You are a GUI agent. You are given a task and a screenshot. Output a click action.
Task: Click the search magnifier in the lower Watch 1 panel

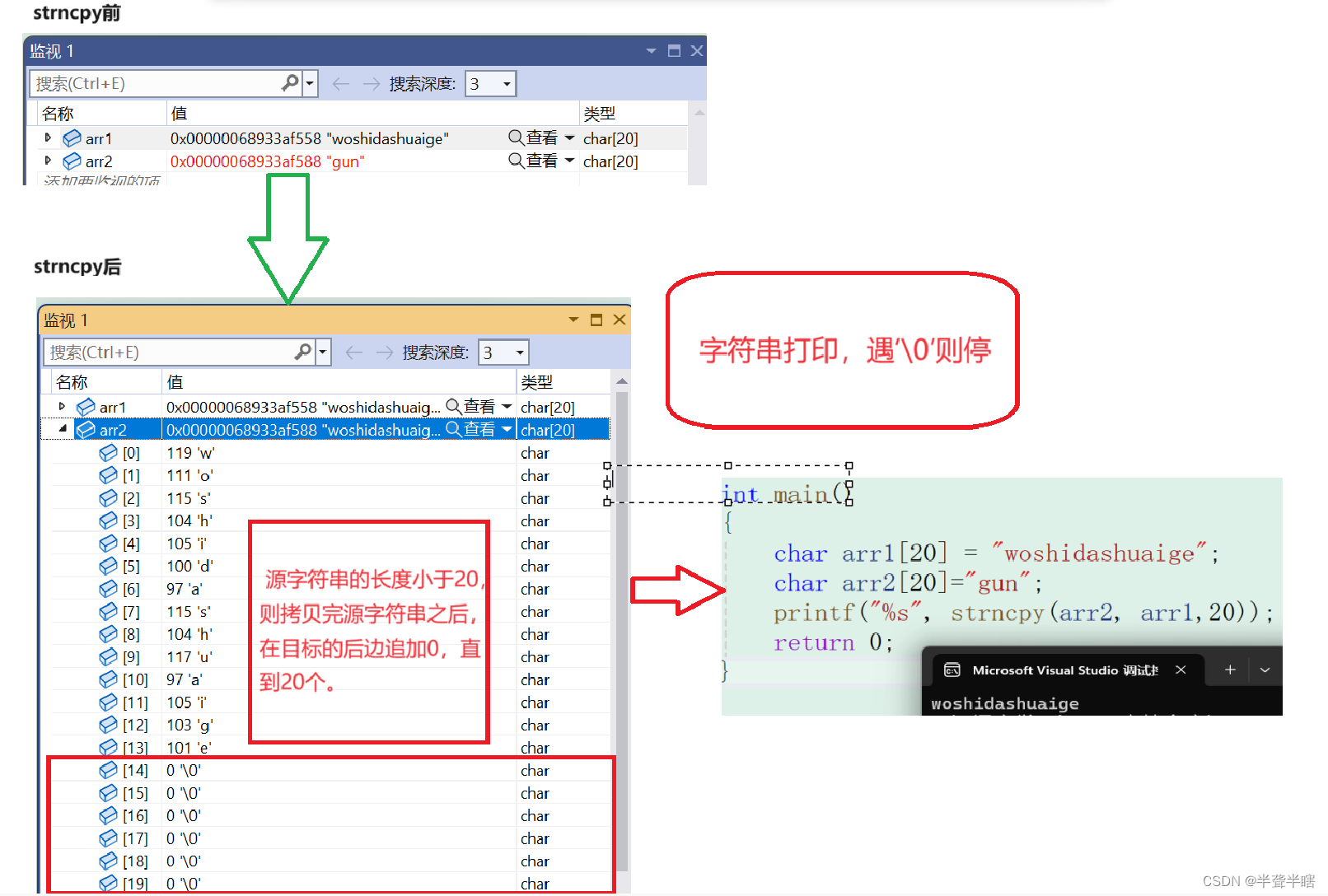tap(303, 352)
